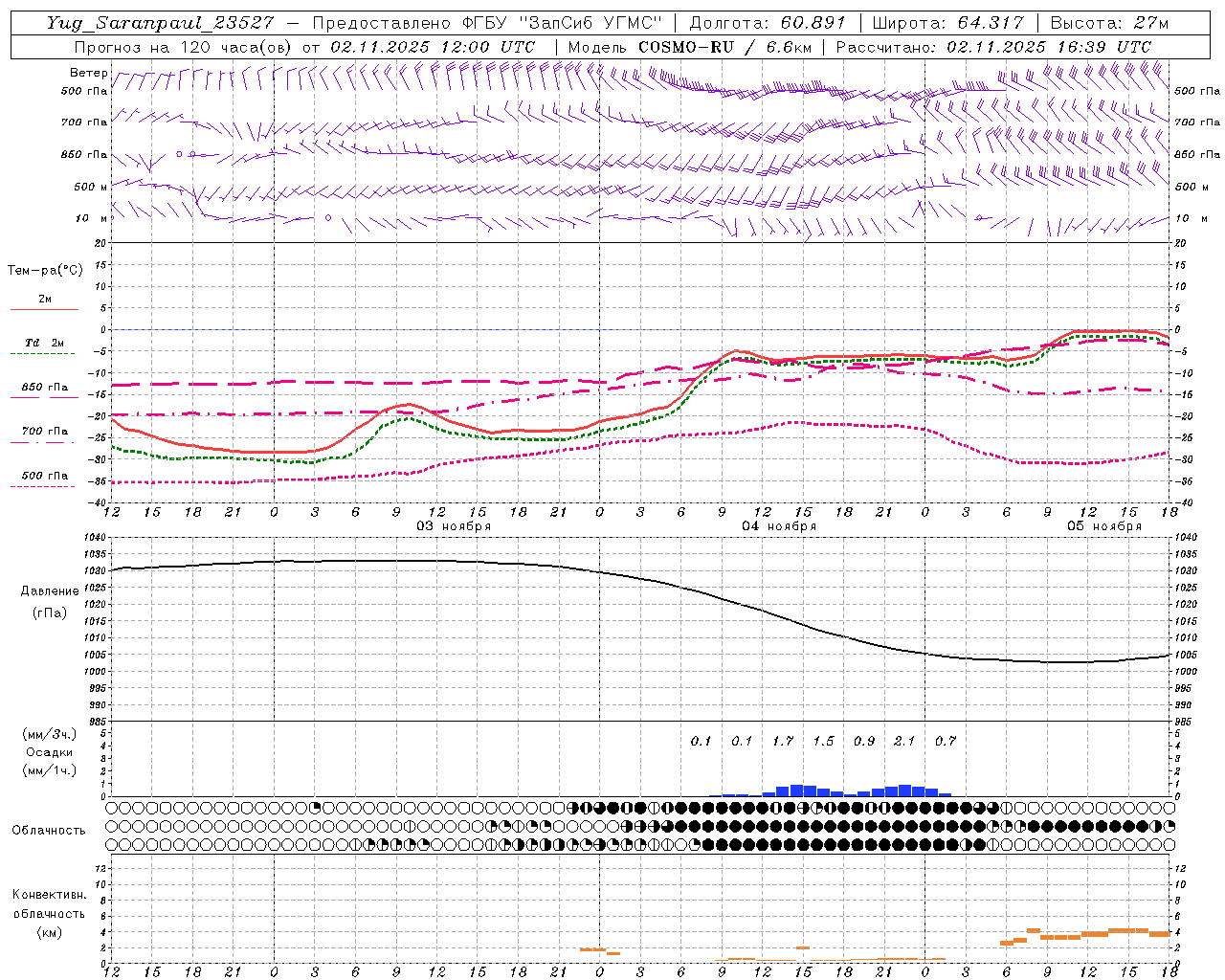Click the (мм/3ч.) unit label
This screenshot has height=980, width=1225.
(x=50, y=734)
